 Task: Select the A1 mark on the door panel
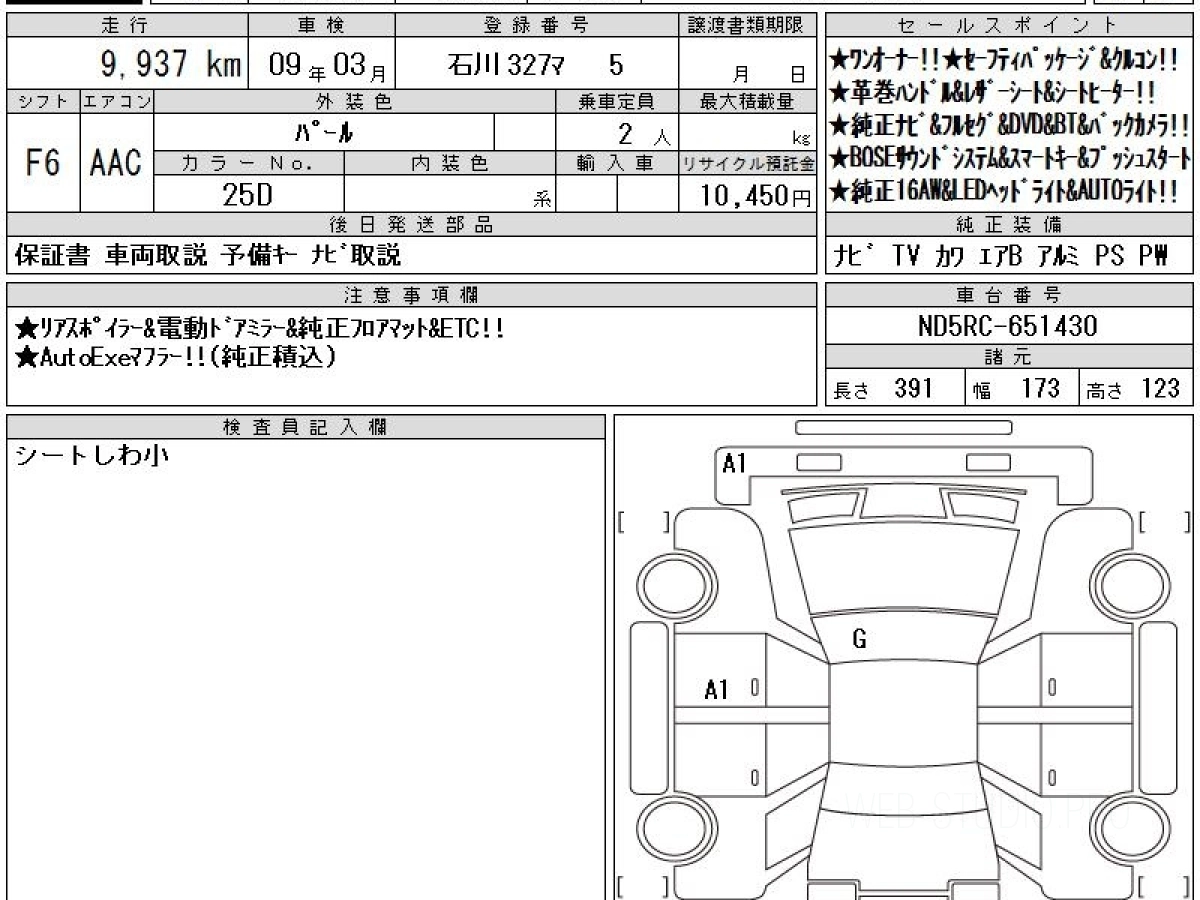717,690
